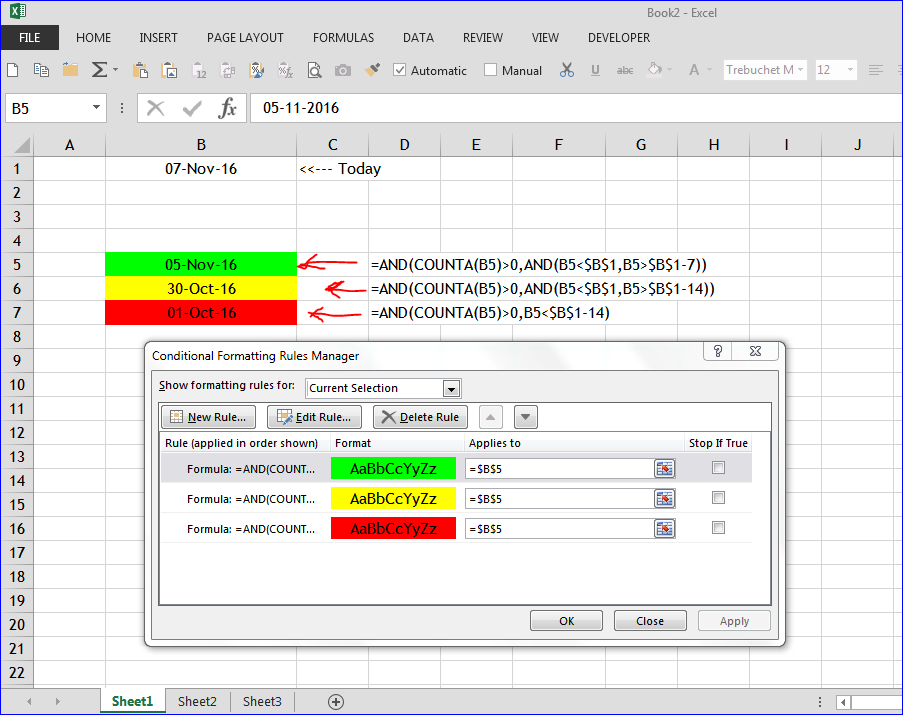Screen dimensions: 903x715
Task: Select cell B1 with 07-Nov-16
Action: (201, 169)
